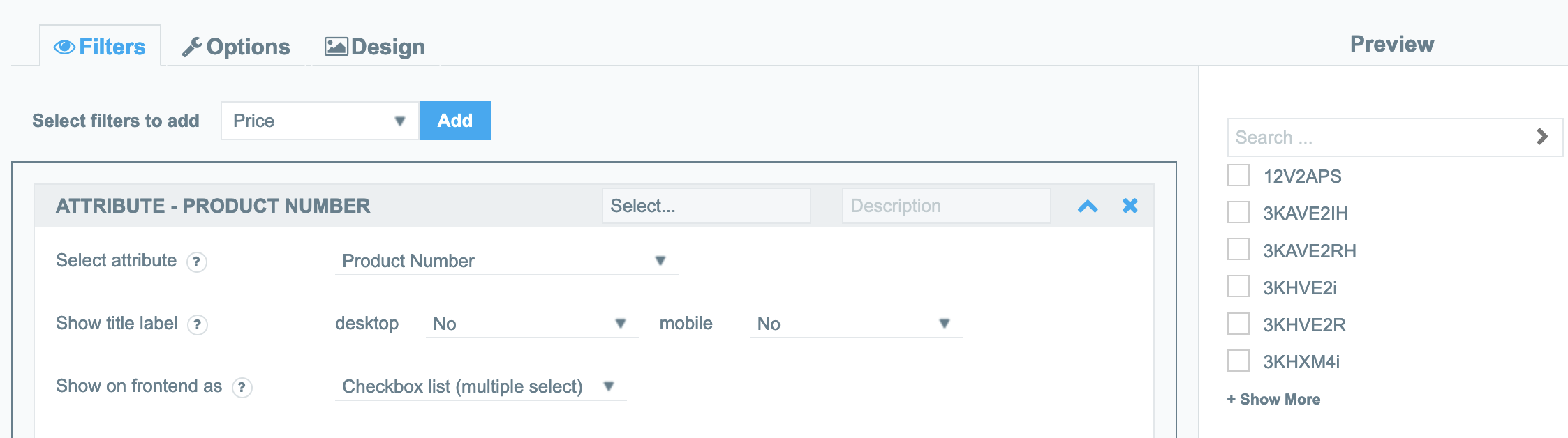Viewport: 1568px width, 438px height.
Task: Click the help icon beside Show on frontend as
Action: coord(242,388)
